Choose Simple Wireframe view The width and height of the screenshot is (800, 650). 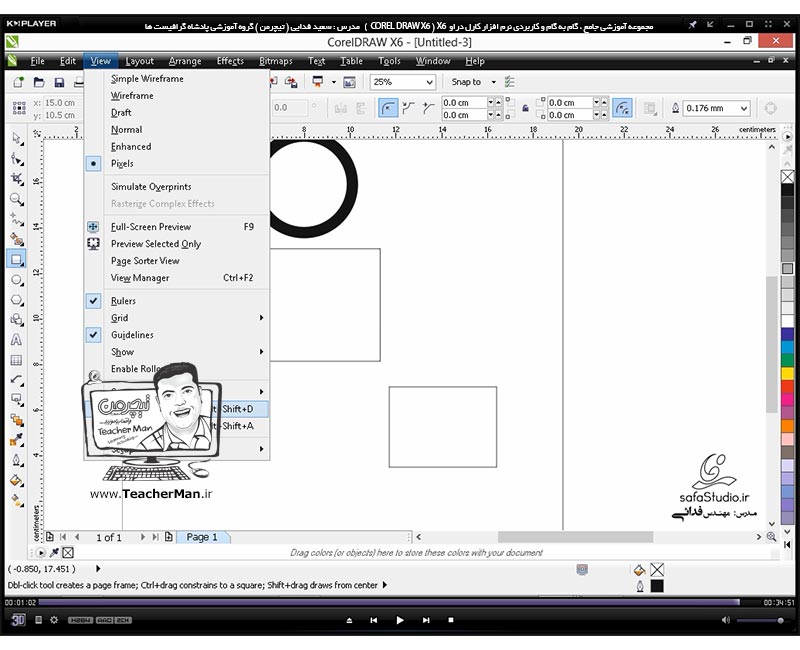pos(177,79)
